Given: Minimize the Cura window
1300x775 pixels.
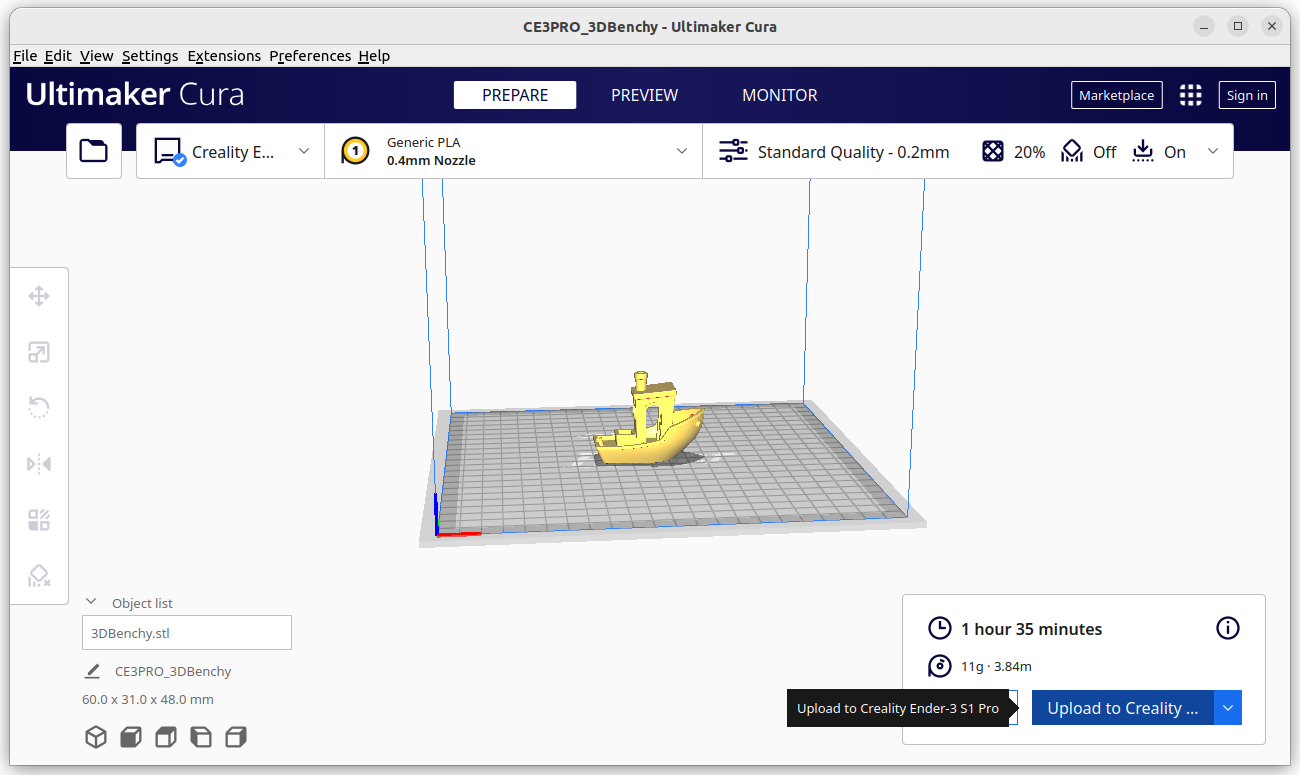Looking at the screenshot, I should coord(1206,27).
